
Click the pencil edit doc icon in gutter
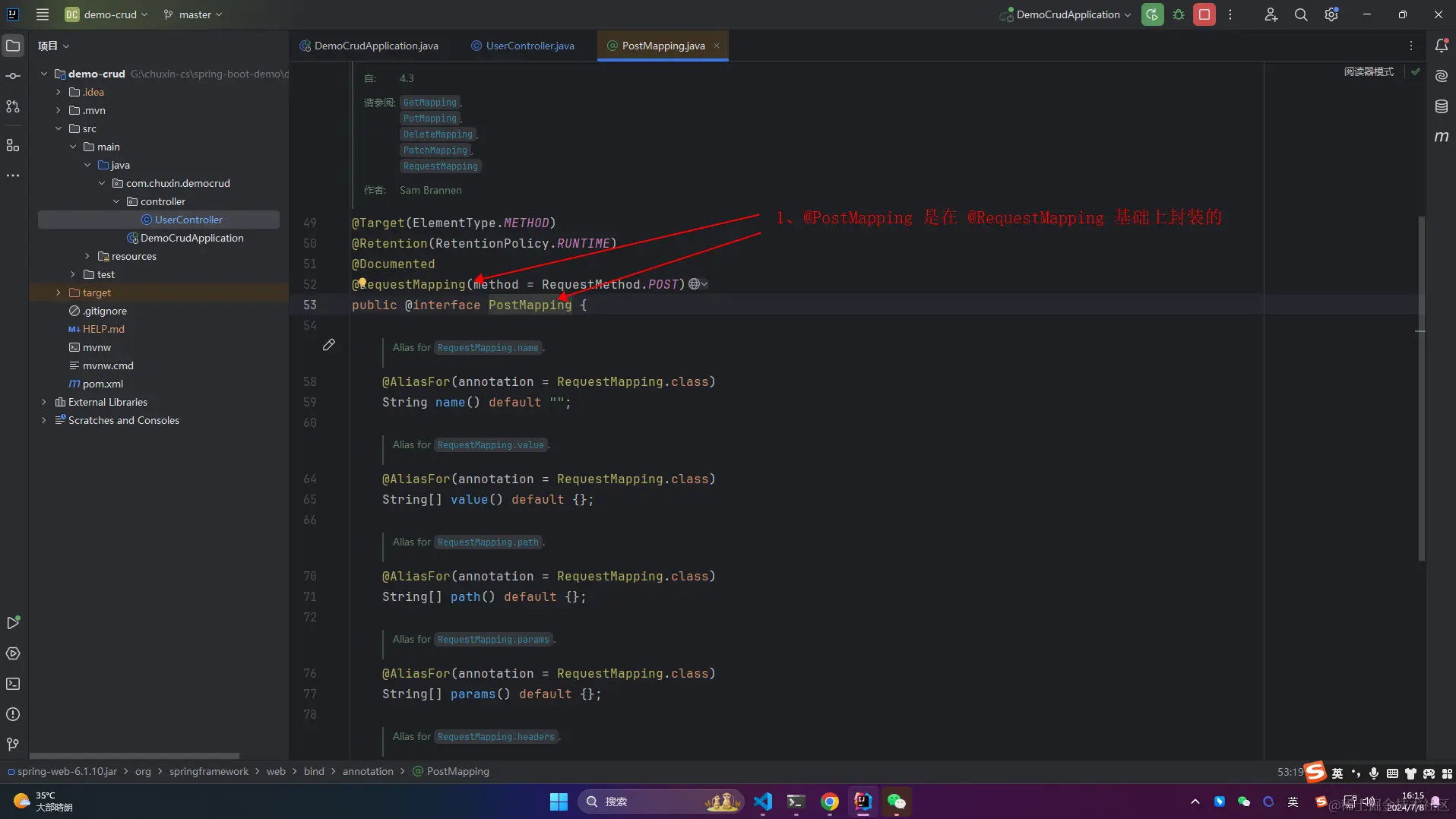point(329,345)
